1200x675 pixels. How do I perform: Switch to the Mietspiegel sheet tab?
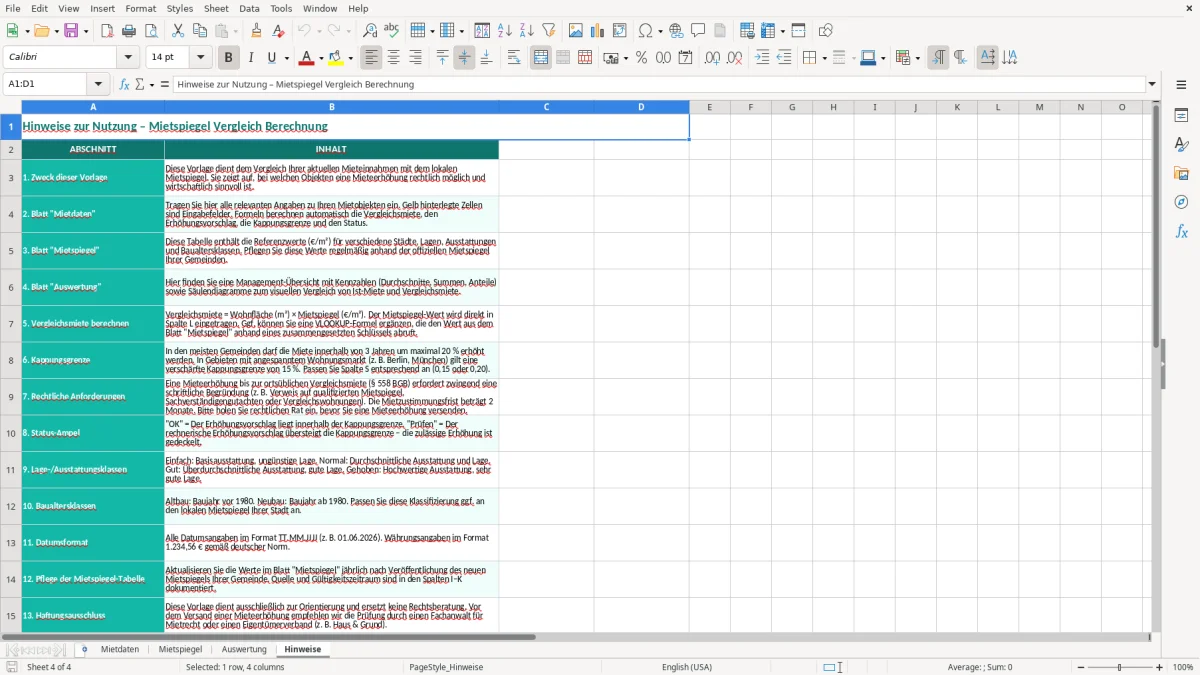pos(180,649)
